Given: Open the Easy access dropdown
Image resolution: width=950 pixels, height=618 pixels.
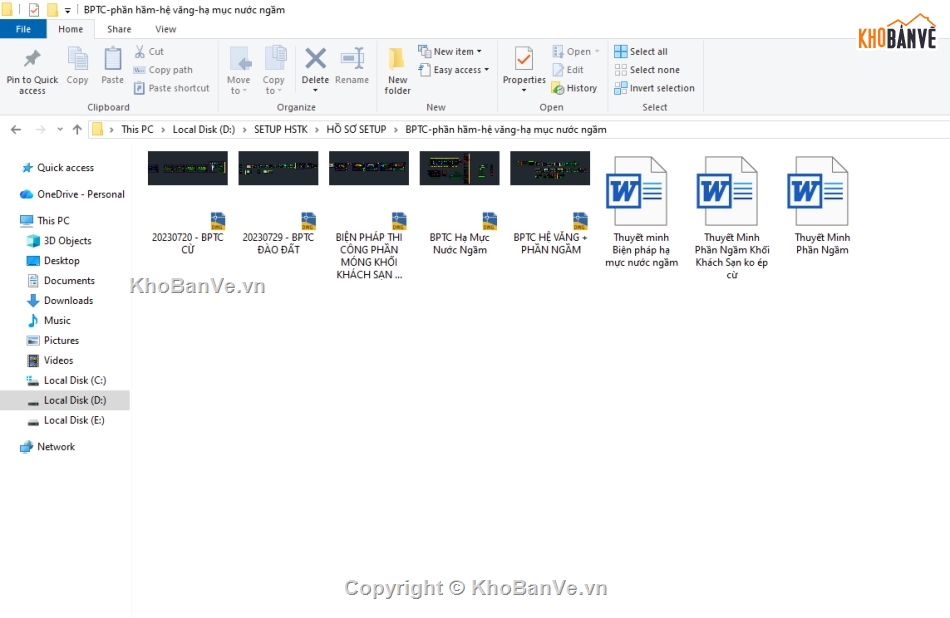Looking at the screenshot, I should [x=461, y=70].
